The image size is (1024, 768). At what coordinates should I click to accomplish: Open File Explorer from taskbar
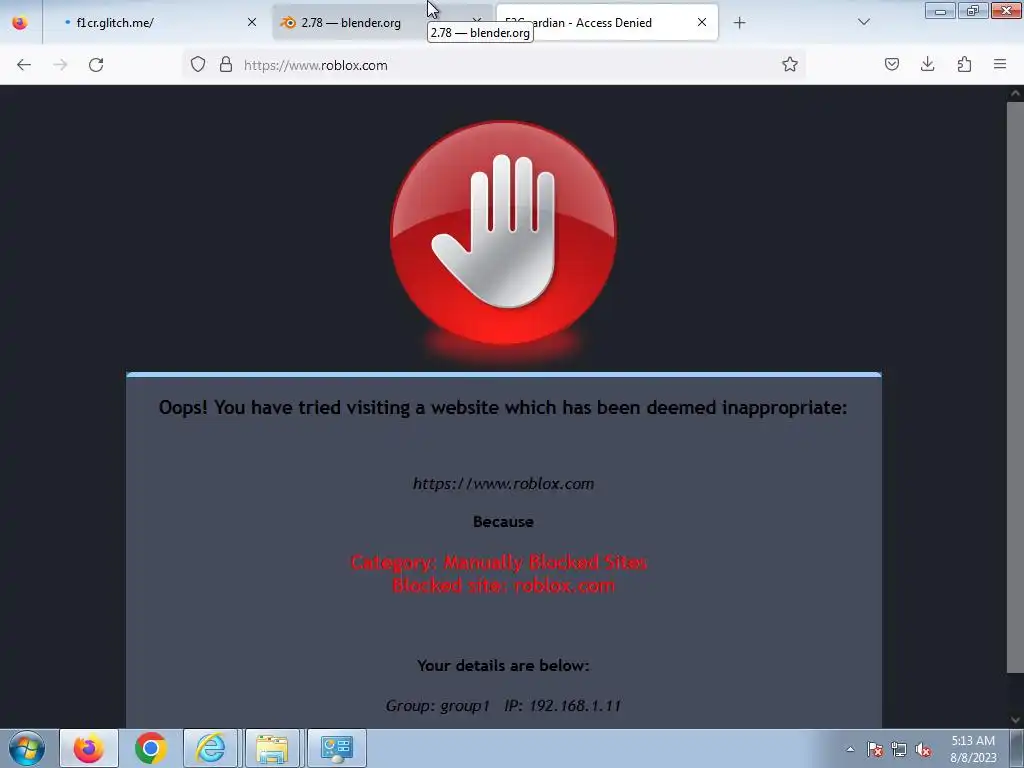(272, 748)
